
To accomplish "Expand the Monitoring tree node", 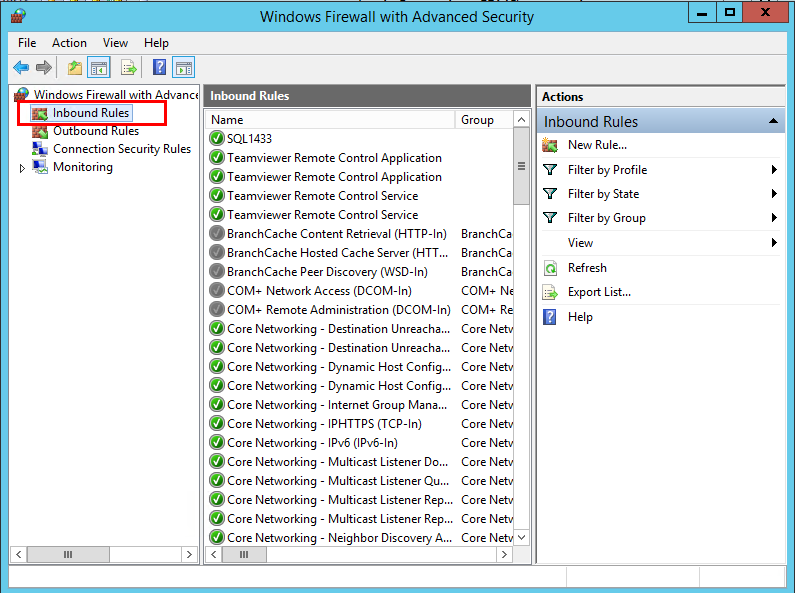I will 23,168.
